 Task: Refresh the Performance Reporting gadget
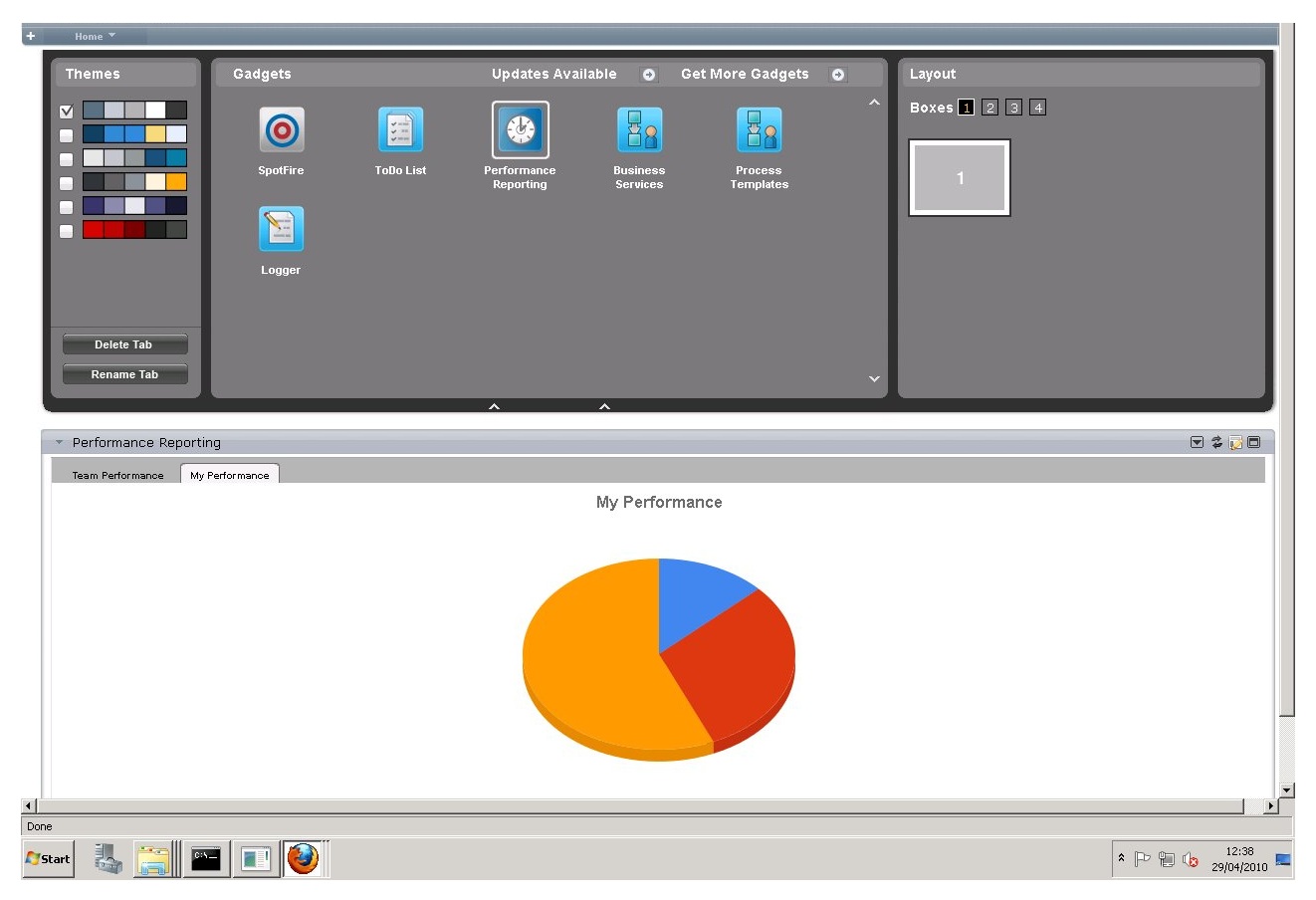click(x=1216, y=442)
